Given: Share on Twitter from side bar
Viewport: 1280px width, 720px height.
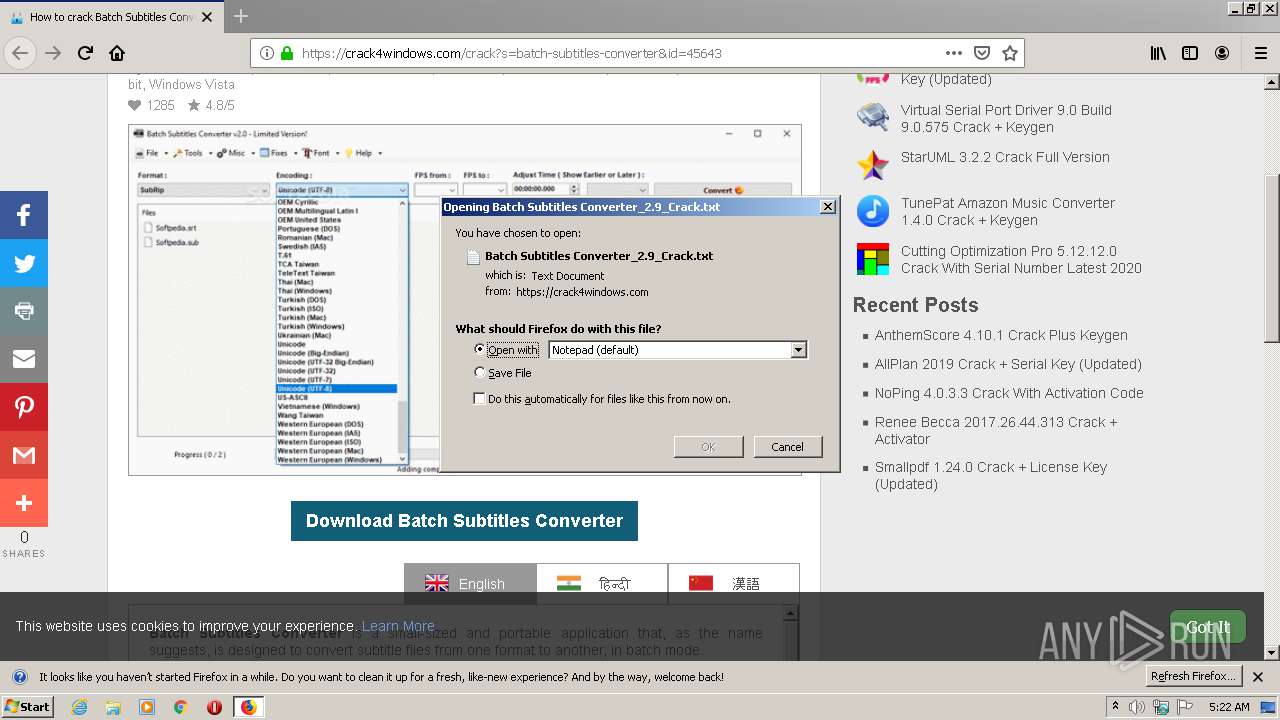Looking at the screenshot, I should pyautogui.click(x=24, y=263).
